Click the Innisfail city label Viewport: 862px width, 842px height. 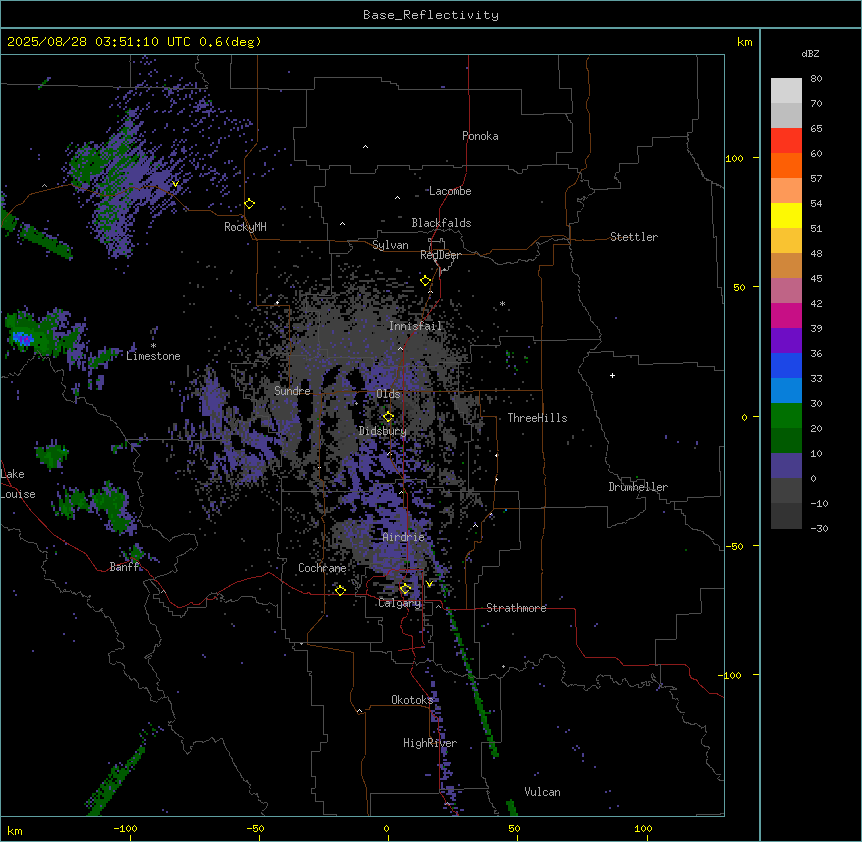[x=415, y=326]
